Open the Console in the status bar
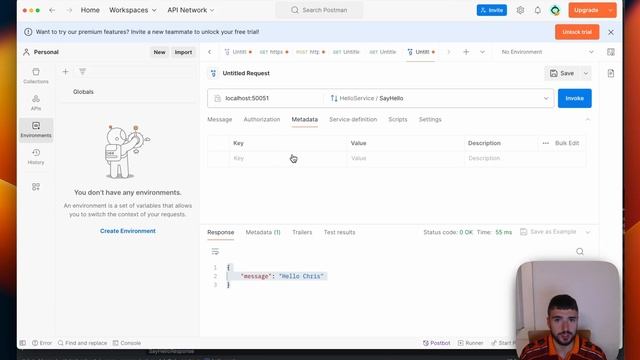 [x=127, y=343]
